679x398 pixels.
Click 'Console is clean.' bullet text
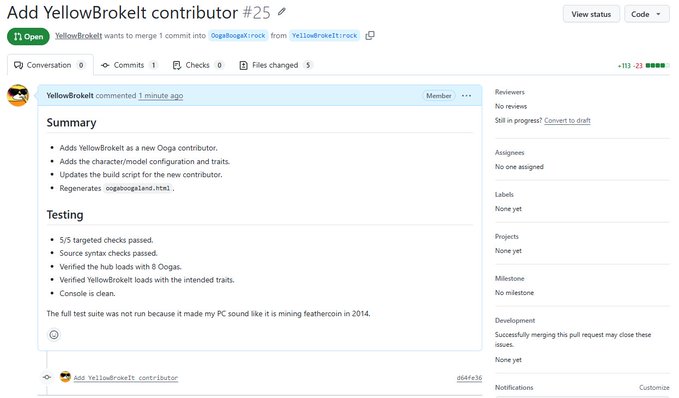click(87, 293)
